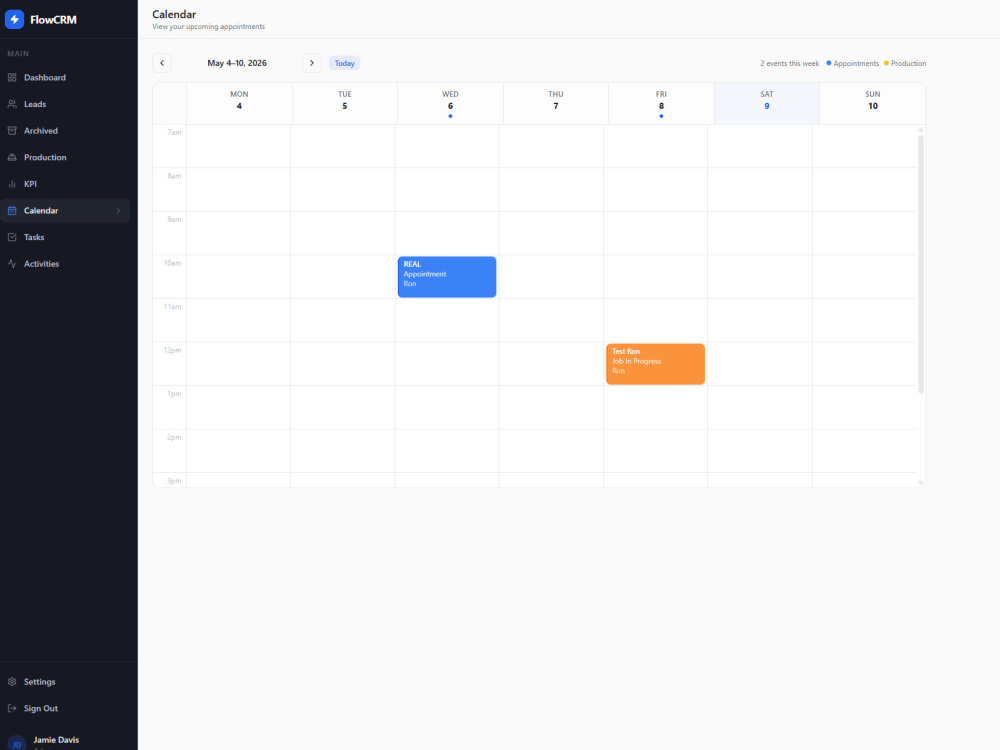Image resolution: width=1000 pixels, height=750 pixels.
Task: Click Sign Out label
Action: (41, 709)
